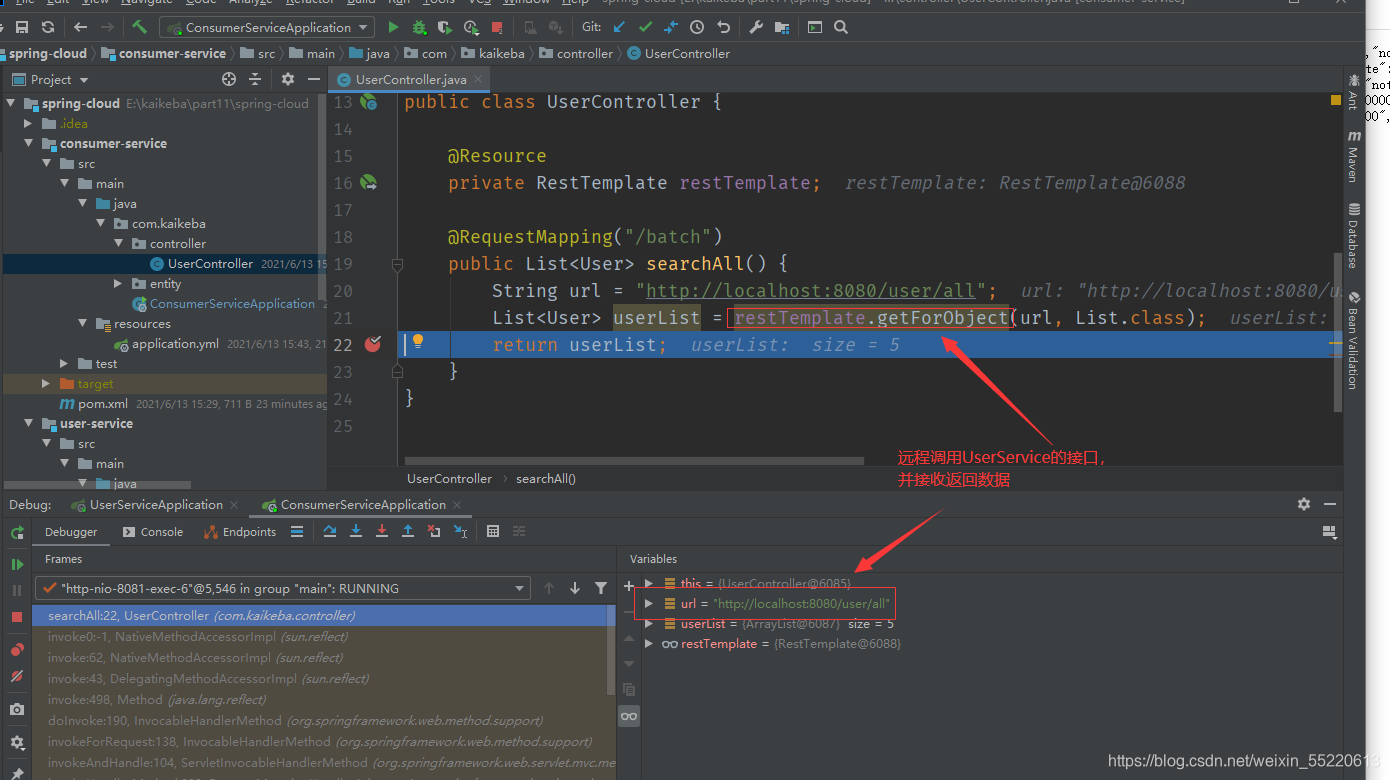Click the Step Over debugger icon
This screenshot has width=1390, height=780.
(x=330, y=531)
